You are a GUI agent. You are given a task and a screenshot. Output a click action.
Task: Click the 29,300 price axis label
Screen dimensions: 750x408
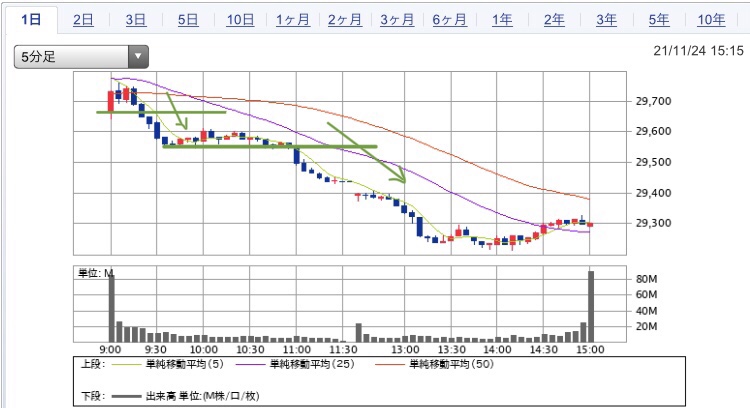click(653, 223)
